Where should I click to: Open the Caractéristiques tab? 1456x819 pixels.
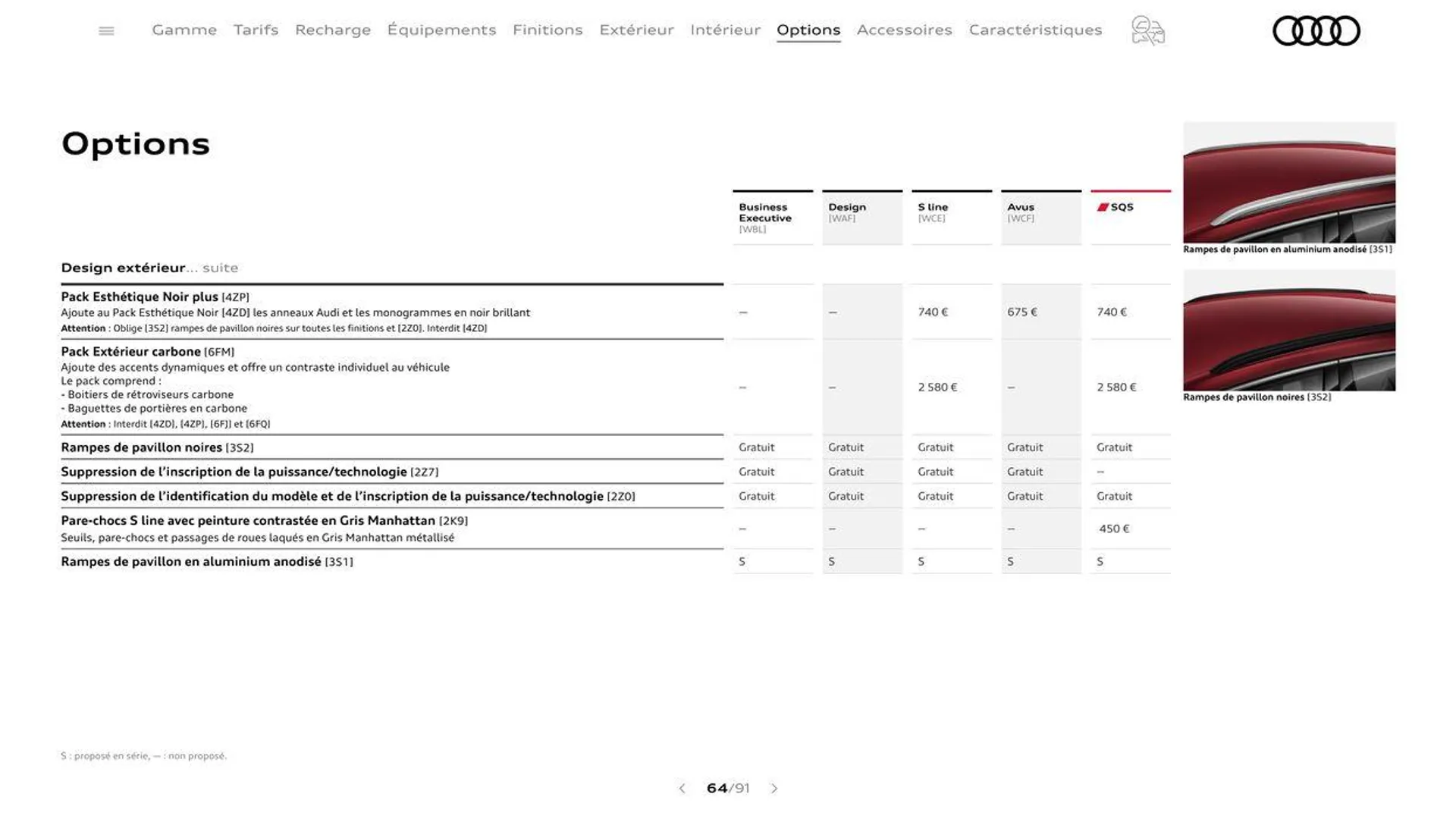[1035, 30]
